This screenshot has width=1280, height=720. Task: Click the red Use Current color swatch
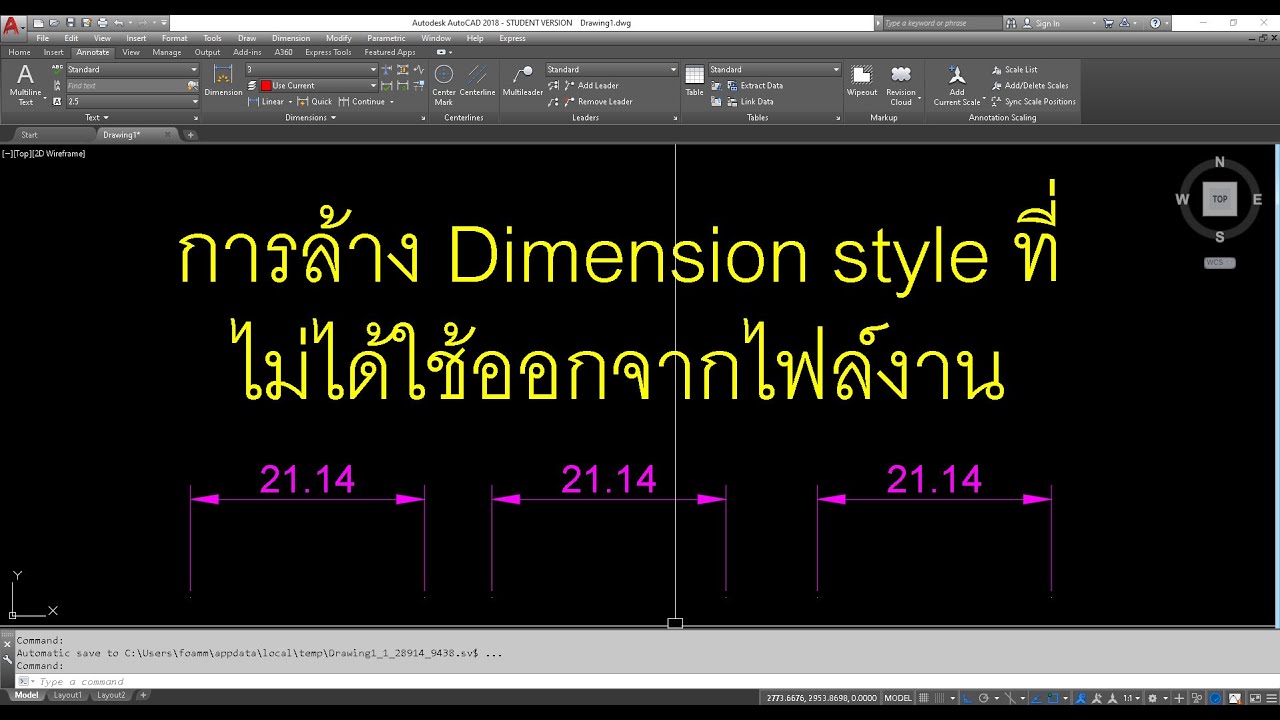tap(266, 86)
